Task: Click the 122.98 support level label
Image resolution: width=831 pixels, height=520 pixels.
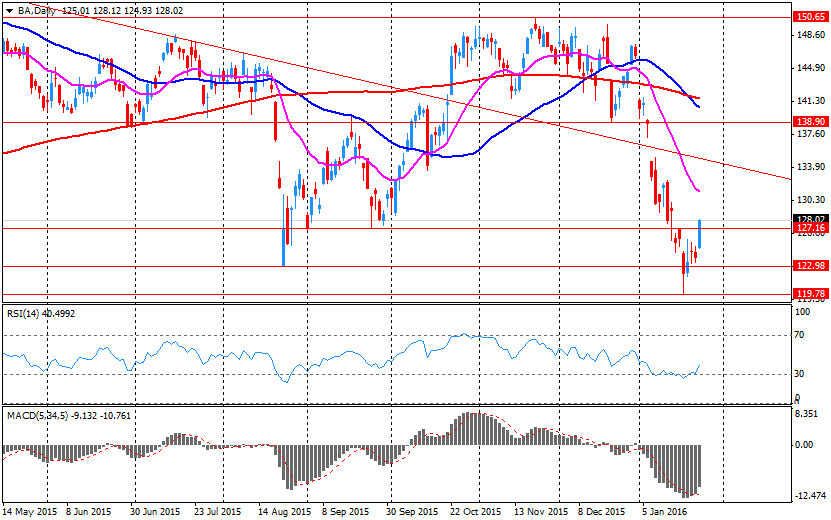Action: [809, 265]
